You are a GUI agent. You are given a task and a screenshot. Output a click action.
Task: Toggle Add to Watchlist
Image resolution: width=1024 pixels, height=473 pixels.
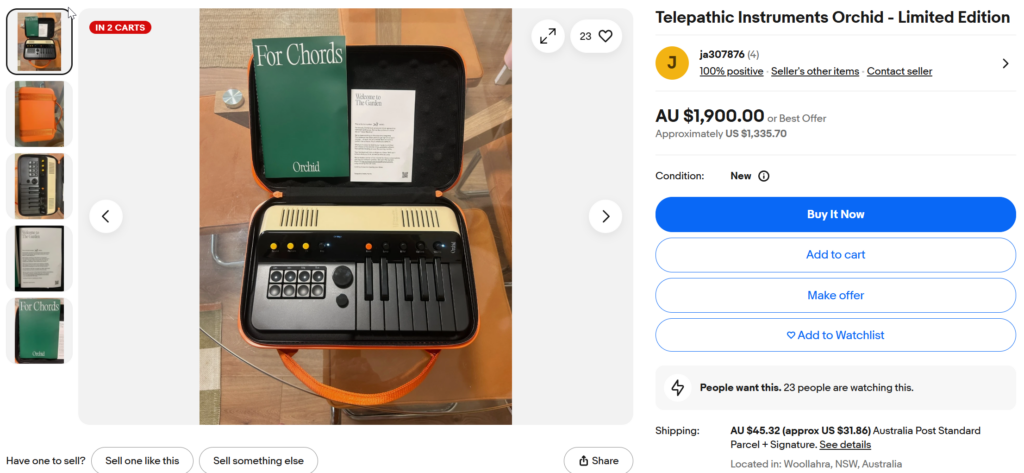835,335
